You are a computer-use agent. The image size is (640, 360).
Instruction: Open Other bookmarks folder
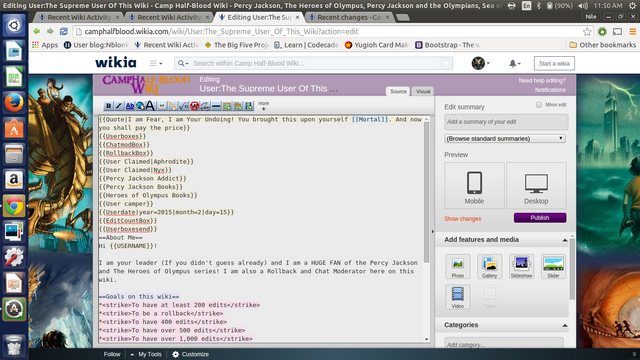click(602, 45)
